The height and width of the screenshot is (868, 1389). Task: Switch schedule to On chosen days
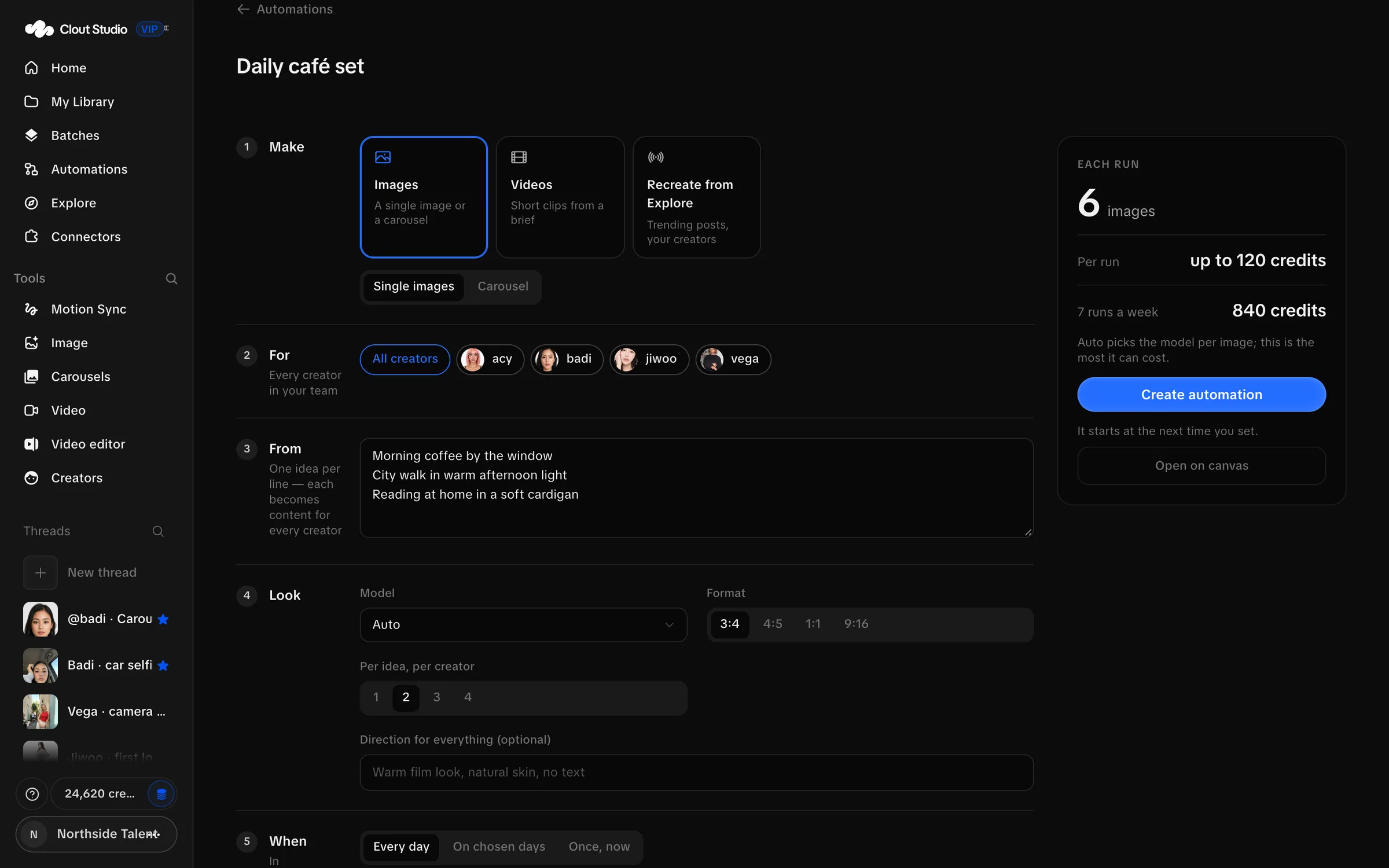[499, 847]
